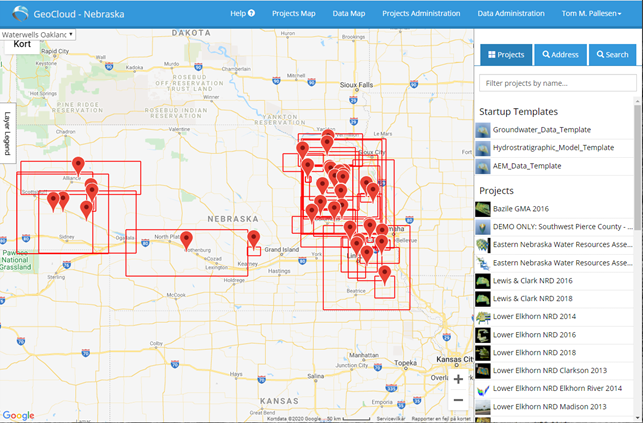Click Lower Elkhorn NRD Clarkson 2013 thumbnail
The image size is (643, 423).
483,371
